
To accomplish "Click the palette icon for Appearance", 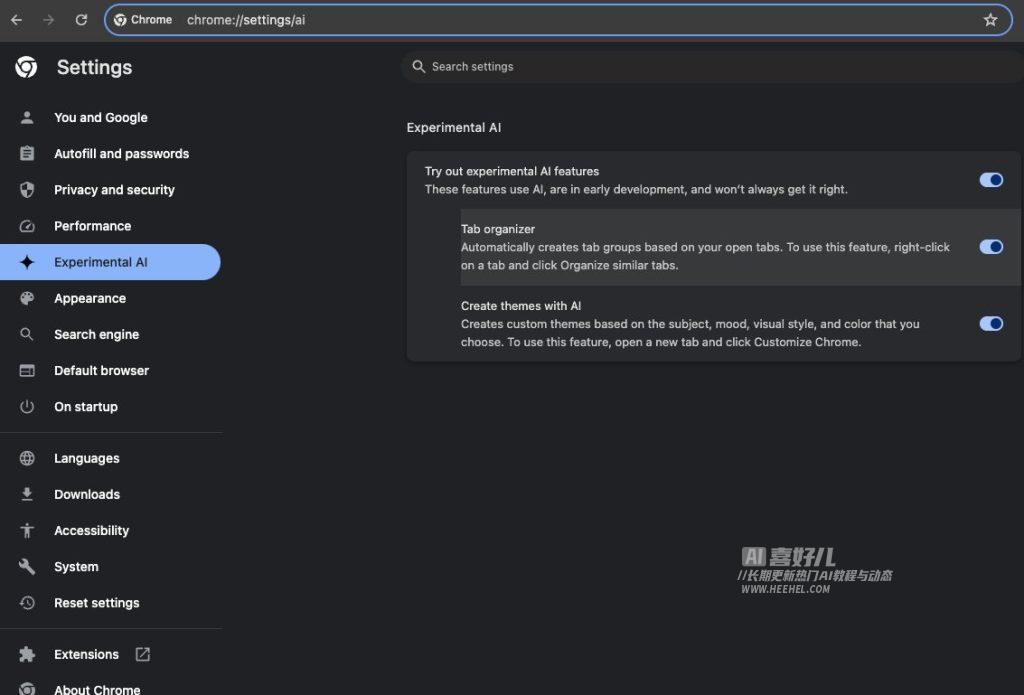I will pos(27,299).
